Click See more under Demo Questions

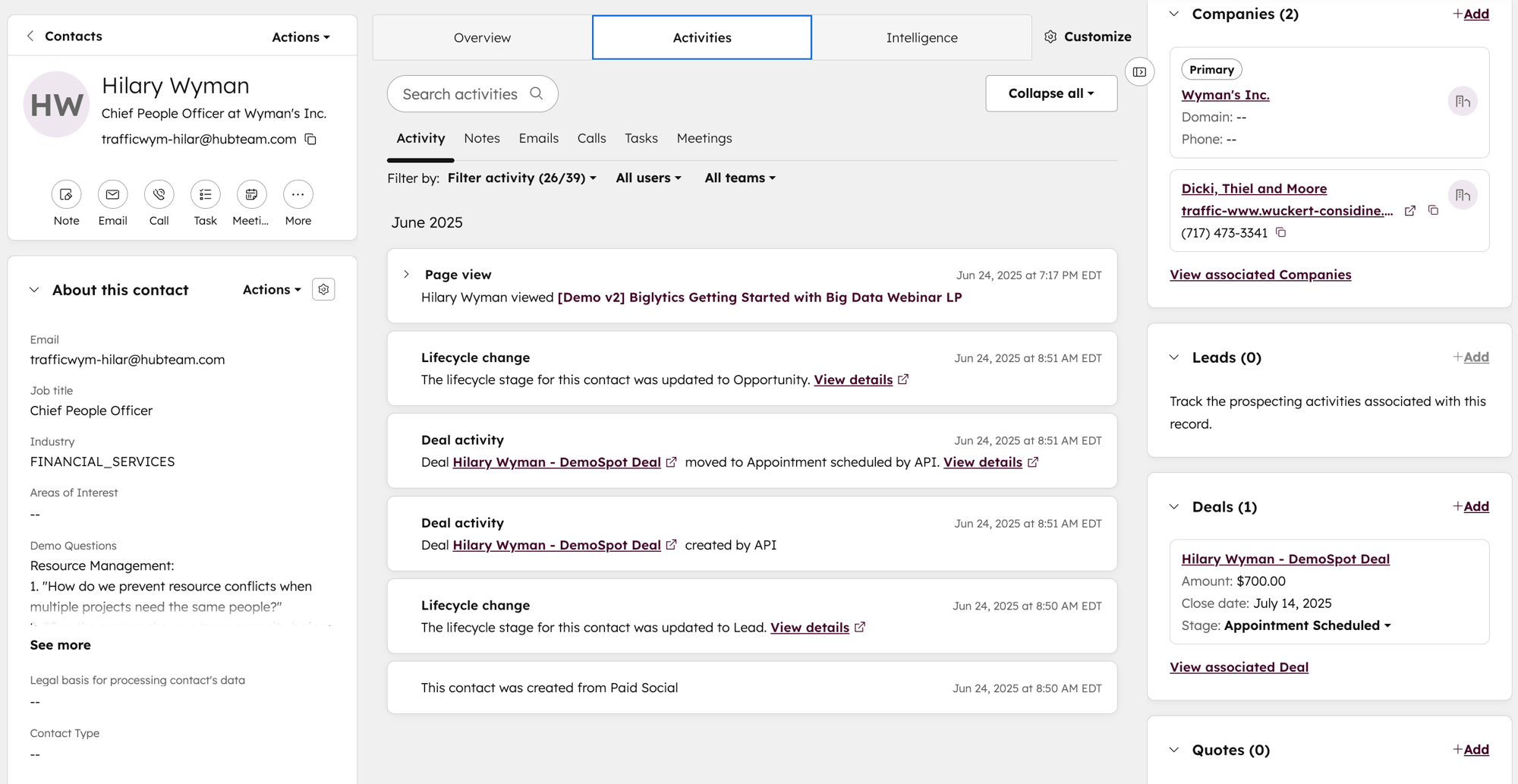pos(60,645)
